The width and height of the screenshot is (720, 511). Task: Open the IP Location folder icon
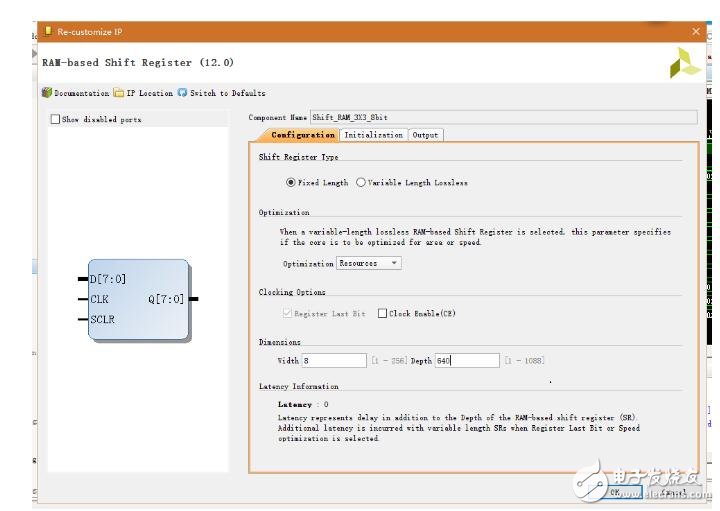point(119,93)
